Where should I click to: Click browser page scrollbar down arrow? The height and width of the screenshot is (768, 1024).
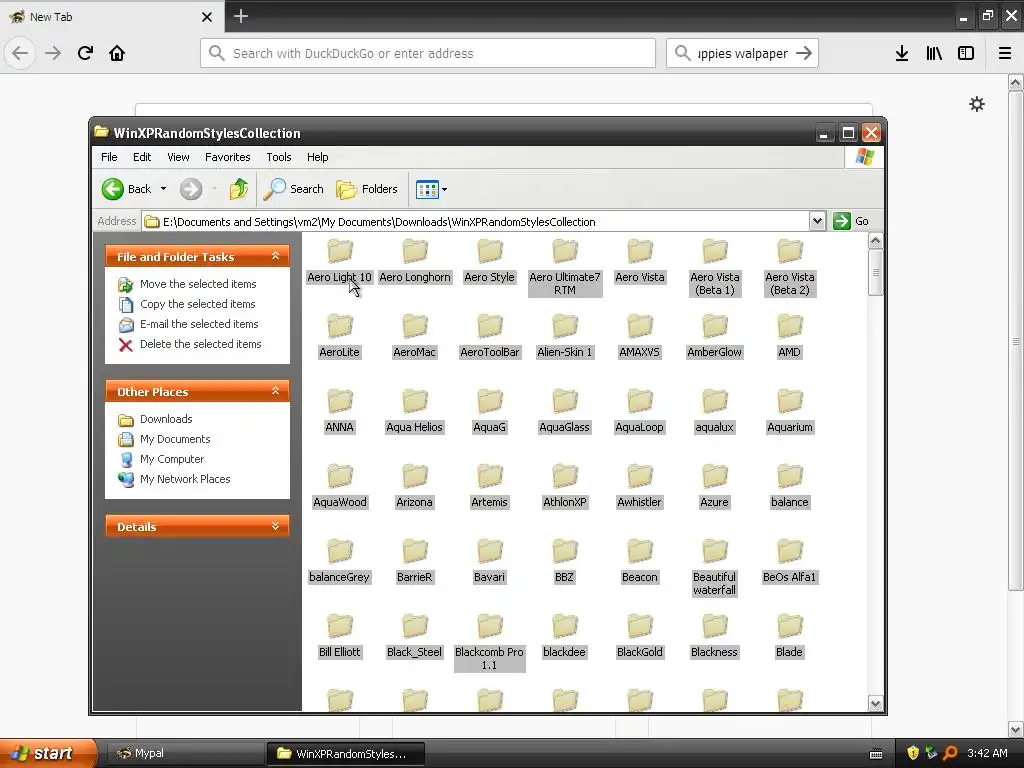coord(1015,729)
